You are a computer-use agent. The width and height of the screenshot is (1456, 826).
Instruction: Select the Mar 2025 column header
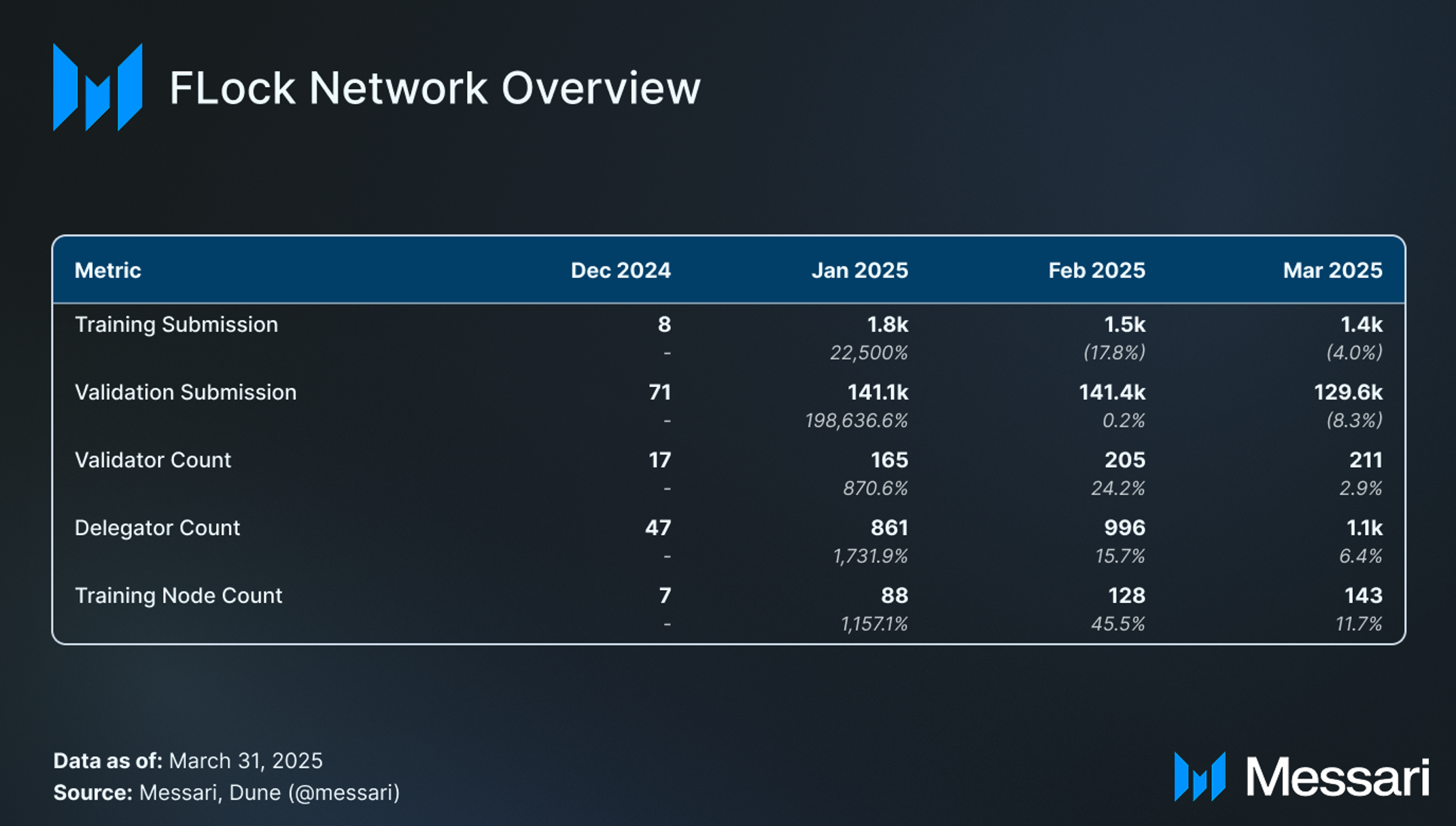[x=1332, y=271]
